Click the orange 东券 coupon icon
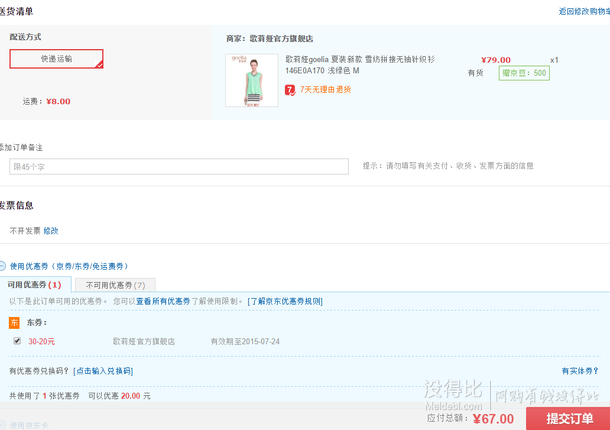The width and height of the screenshot is (610, 430). pos(14,322)
